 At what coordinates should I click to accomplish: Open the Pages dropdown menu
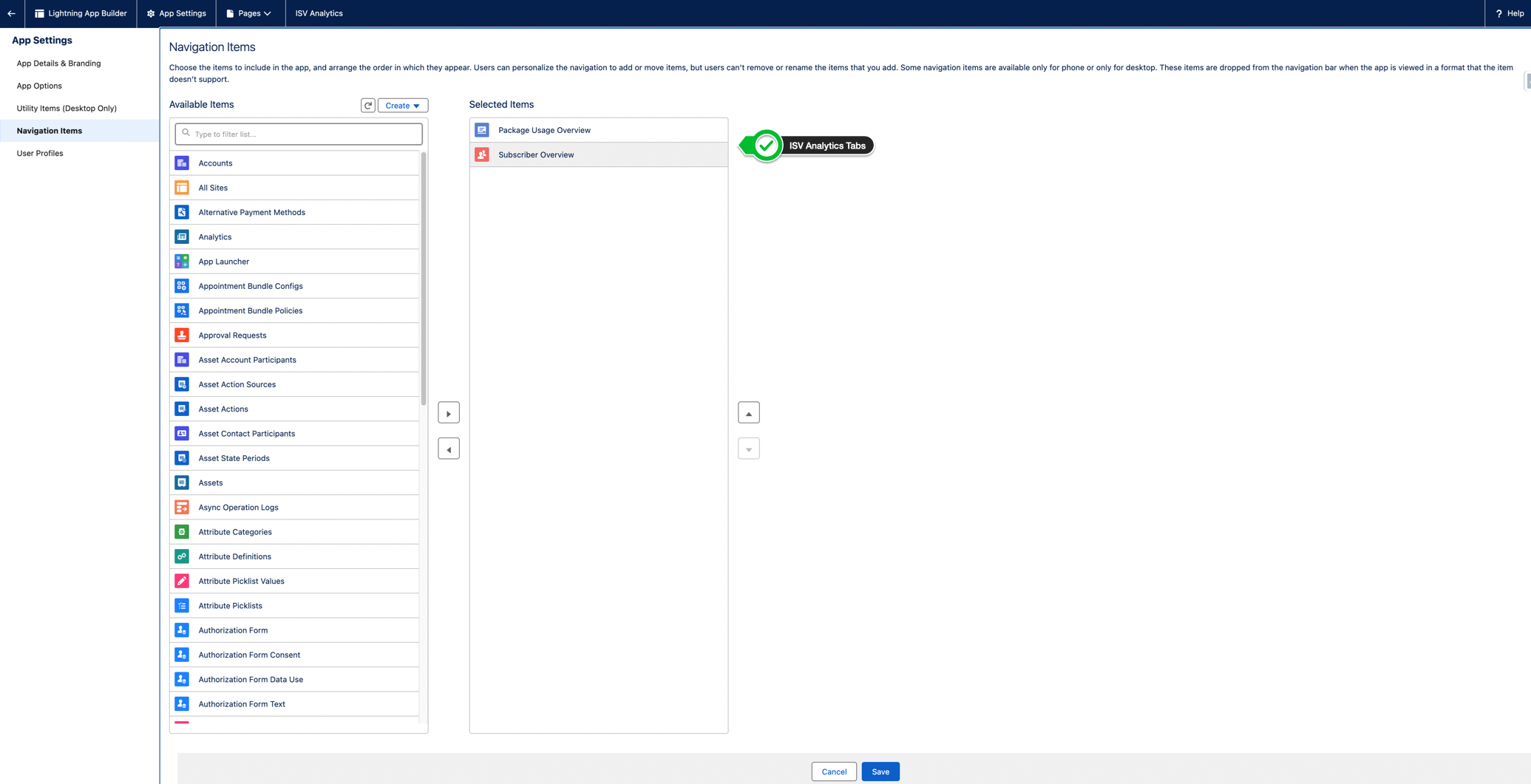click(250, 13)
